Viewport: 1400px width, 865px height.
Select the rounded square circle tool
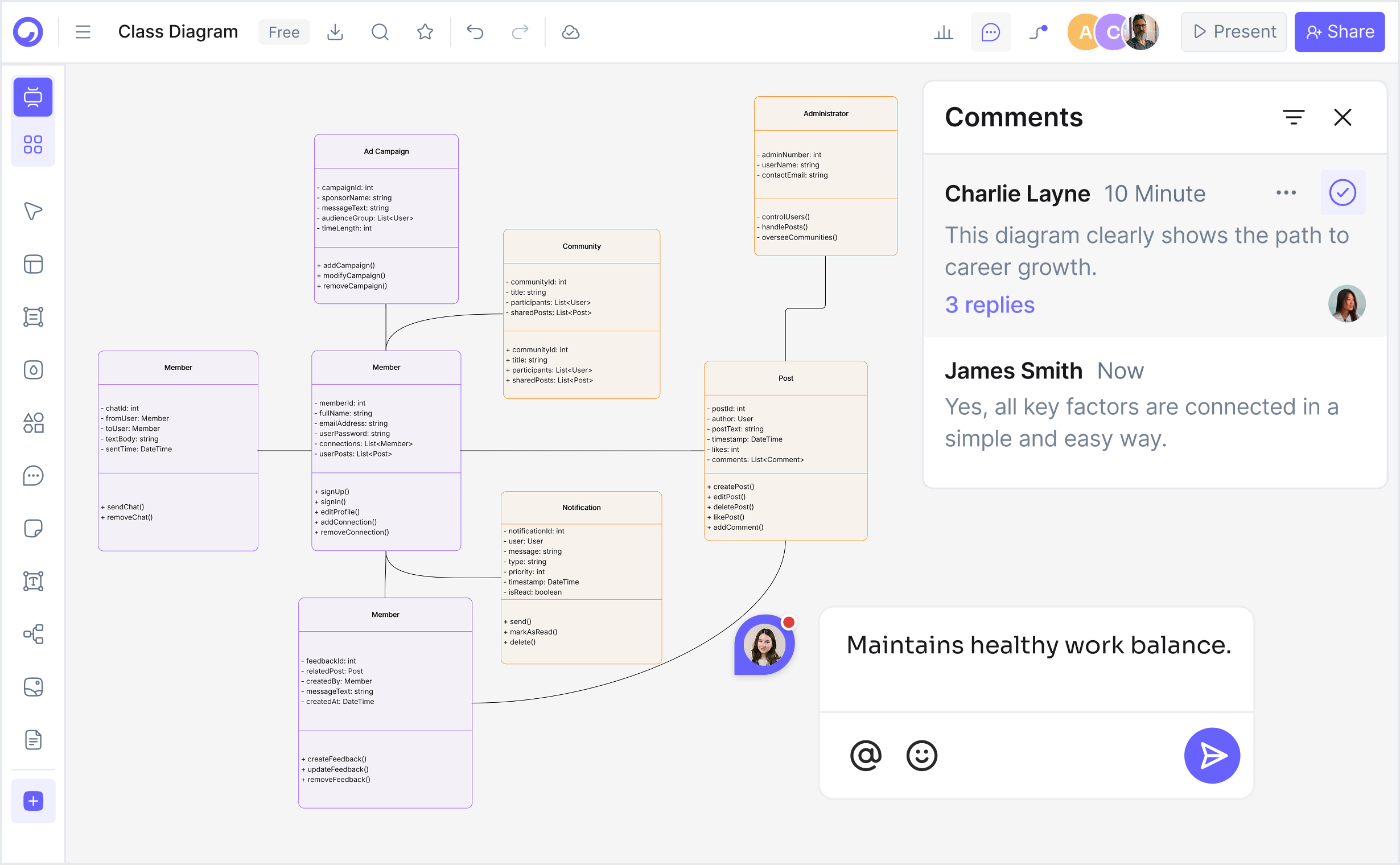33,370
